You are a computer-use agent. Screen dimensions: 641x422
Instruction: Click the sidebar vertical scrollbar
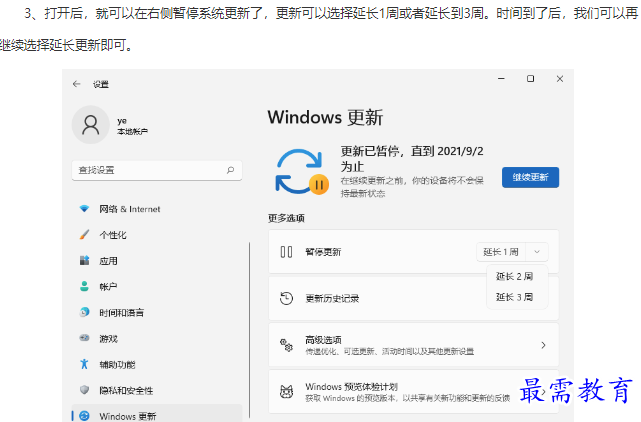coord(249,330)
